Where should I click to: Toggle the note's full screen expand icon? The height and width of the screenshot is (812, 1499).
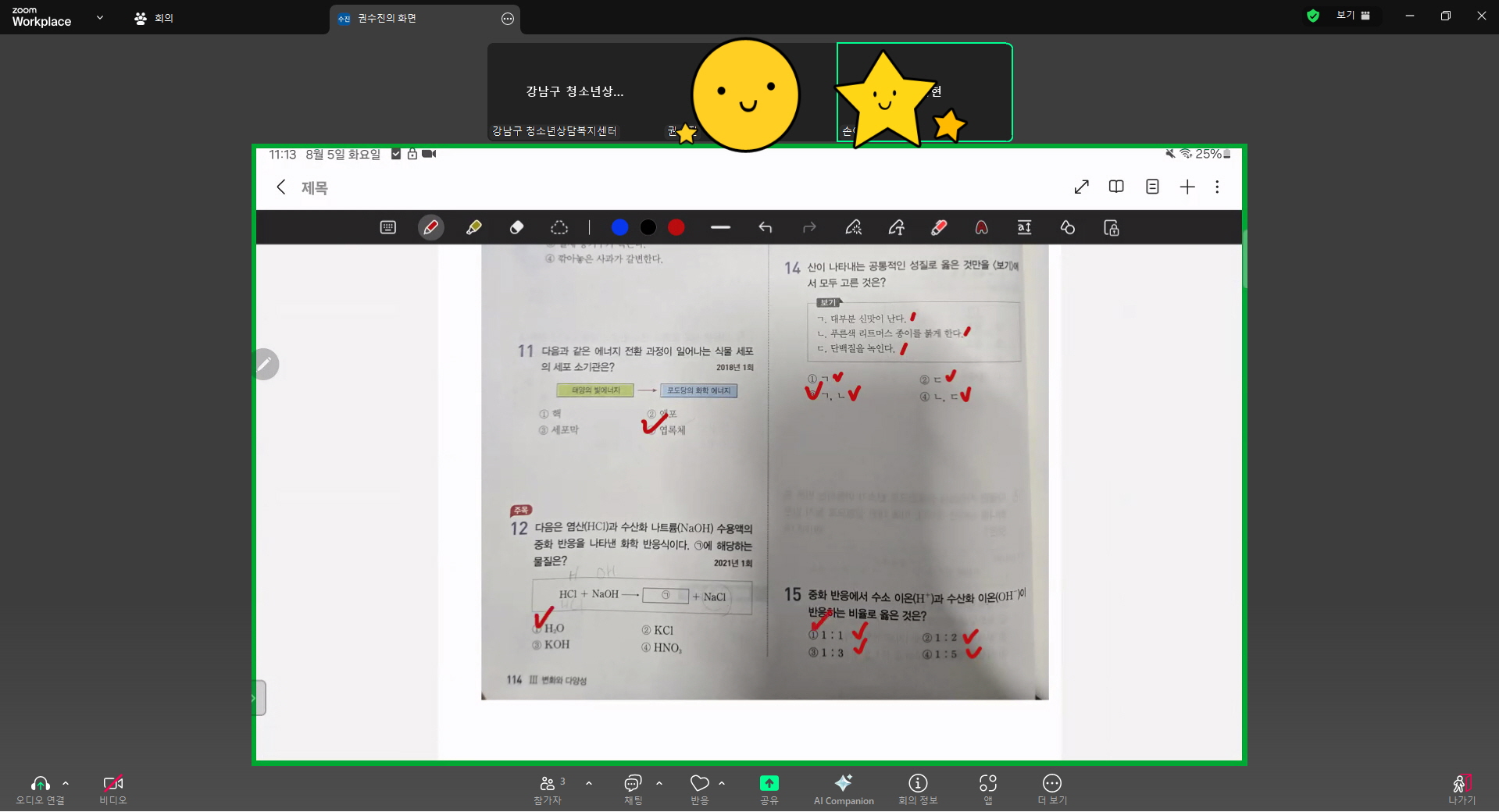[1081, 187]
